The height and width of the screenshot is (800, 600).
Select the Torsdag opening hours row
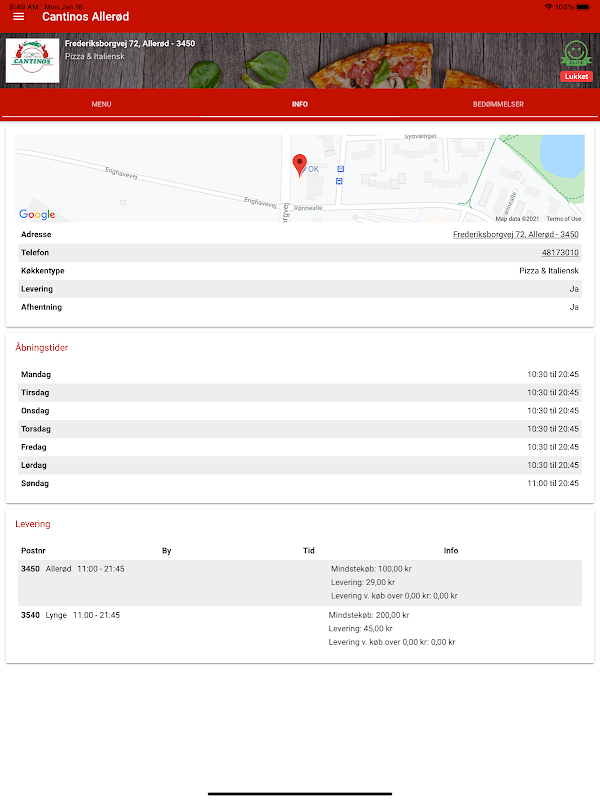300,429
